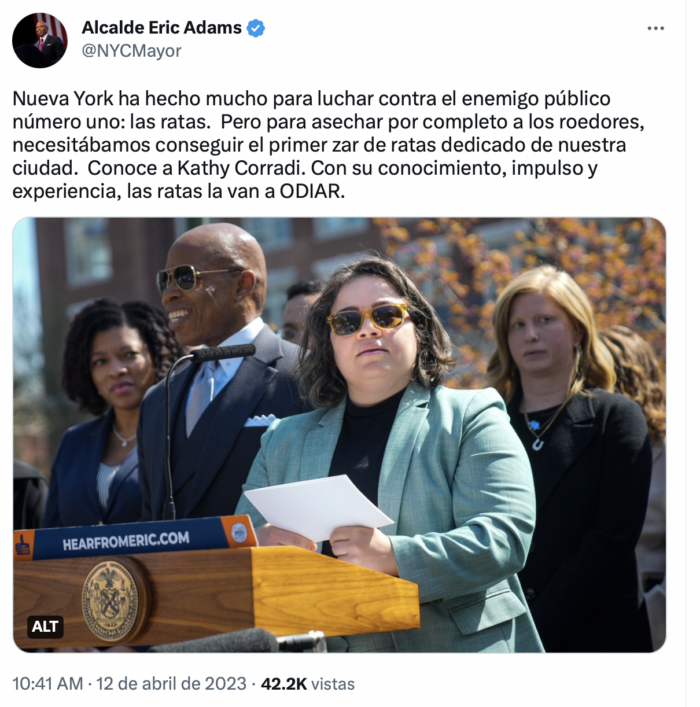Click the round seal emblem on podium sign
The height and width of the screenshot is (707, 700).
click(239, 533)
